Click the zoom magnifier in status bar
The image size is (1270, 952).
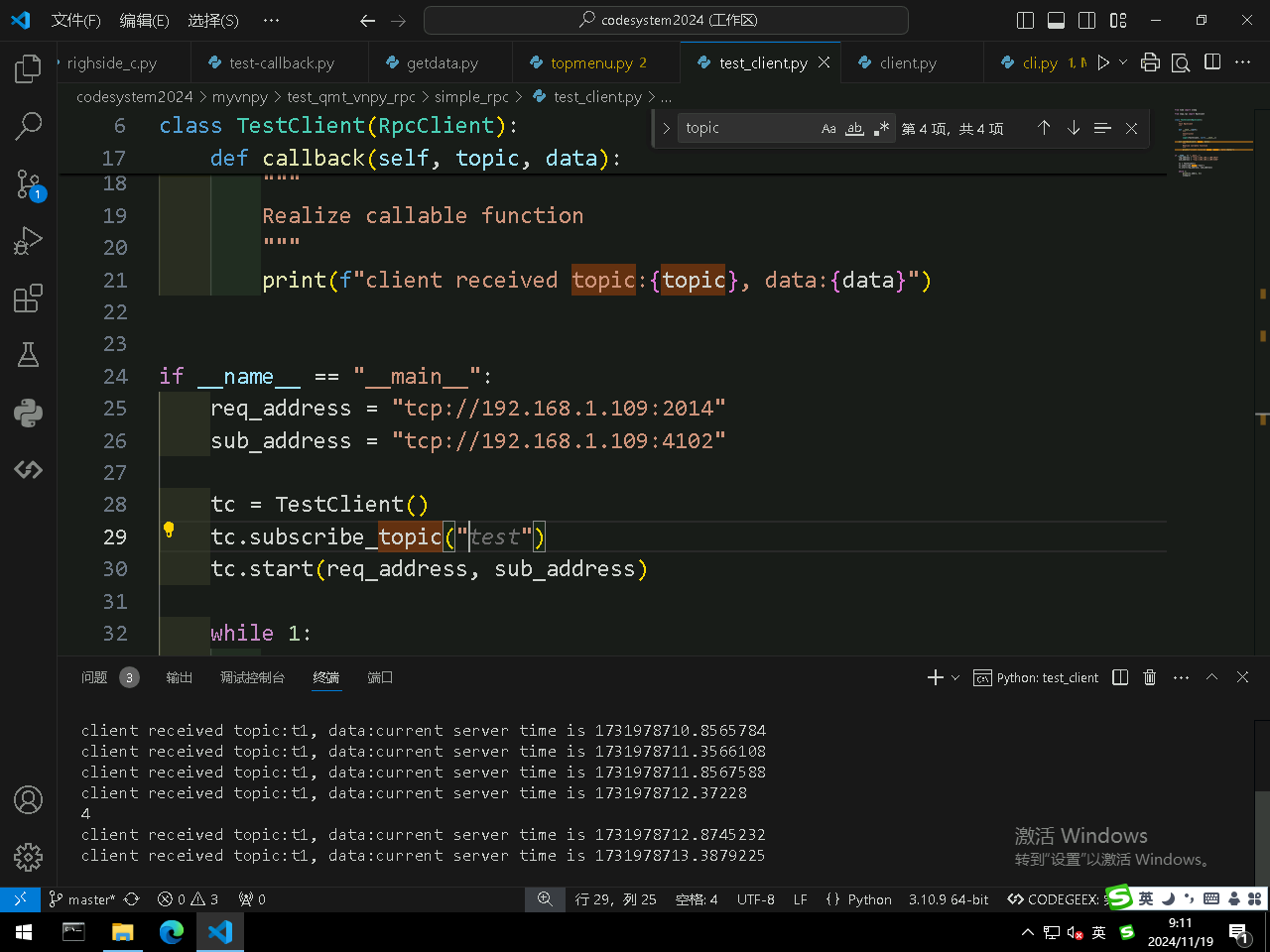tap(545, 899)
